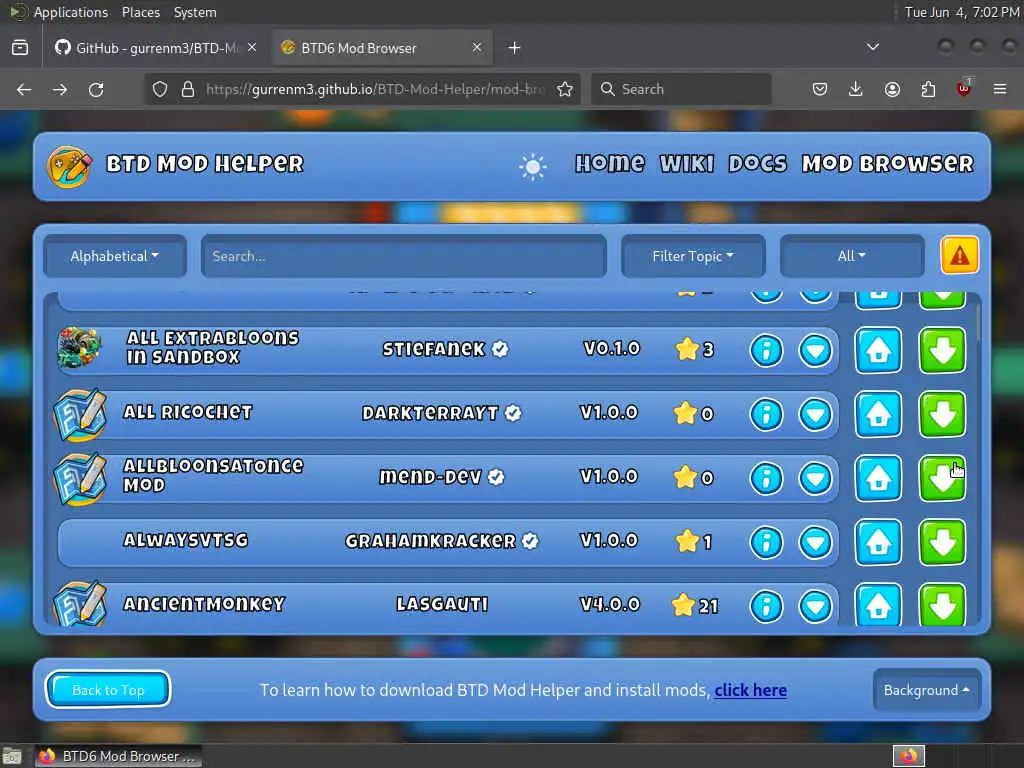1024x768 pixels.
Task: Expand details for All ExtraBloons in Sandbox
Action: pos(816,350)
